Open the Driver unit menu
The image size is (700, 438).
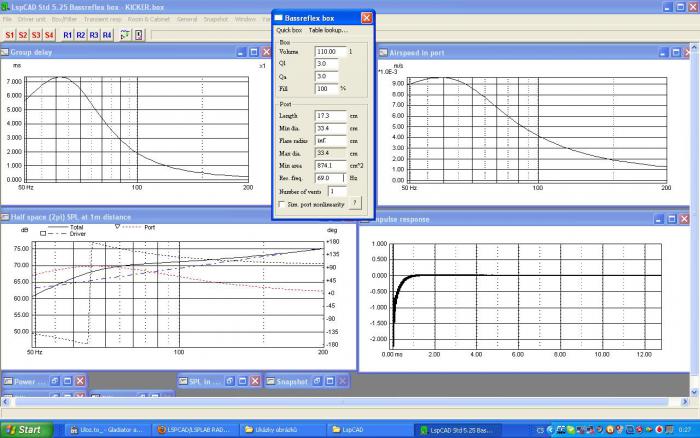tap(32, 19)
